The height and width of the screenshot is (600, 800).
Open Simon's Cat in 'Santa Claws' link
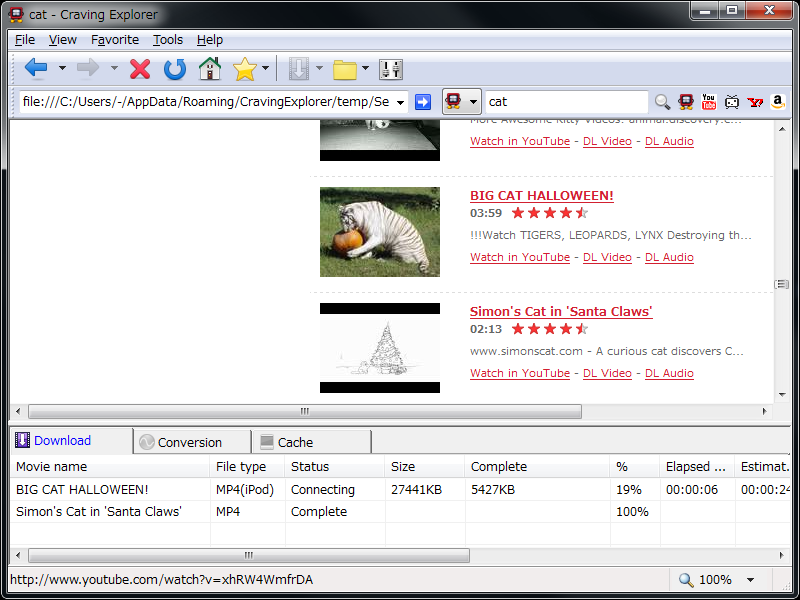point(561,311)
